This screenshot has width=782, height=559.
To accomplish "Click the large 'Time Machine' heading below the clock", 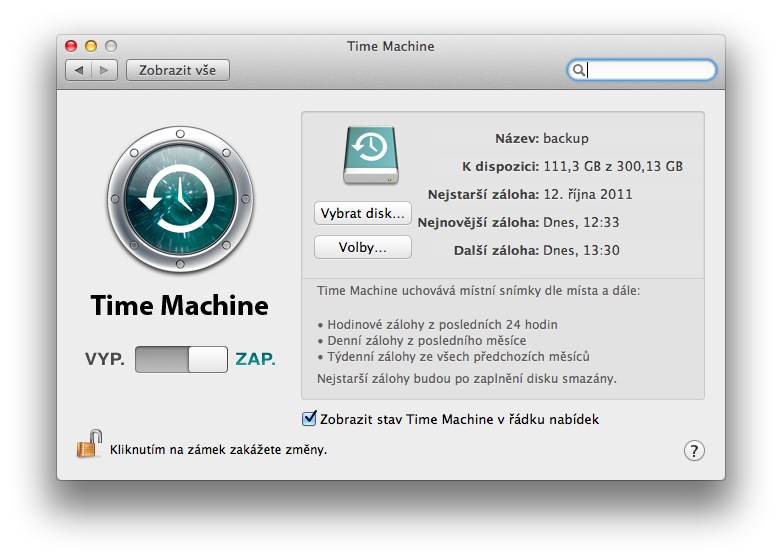I will [180, 305].
